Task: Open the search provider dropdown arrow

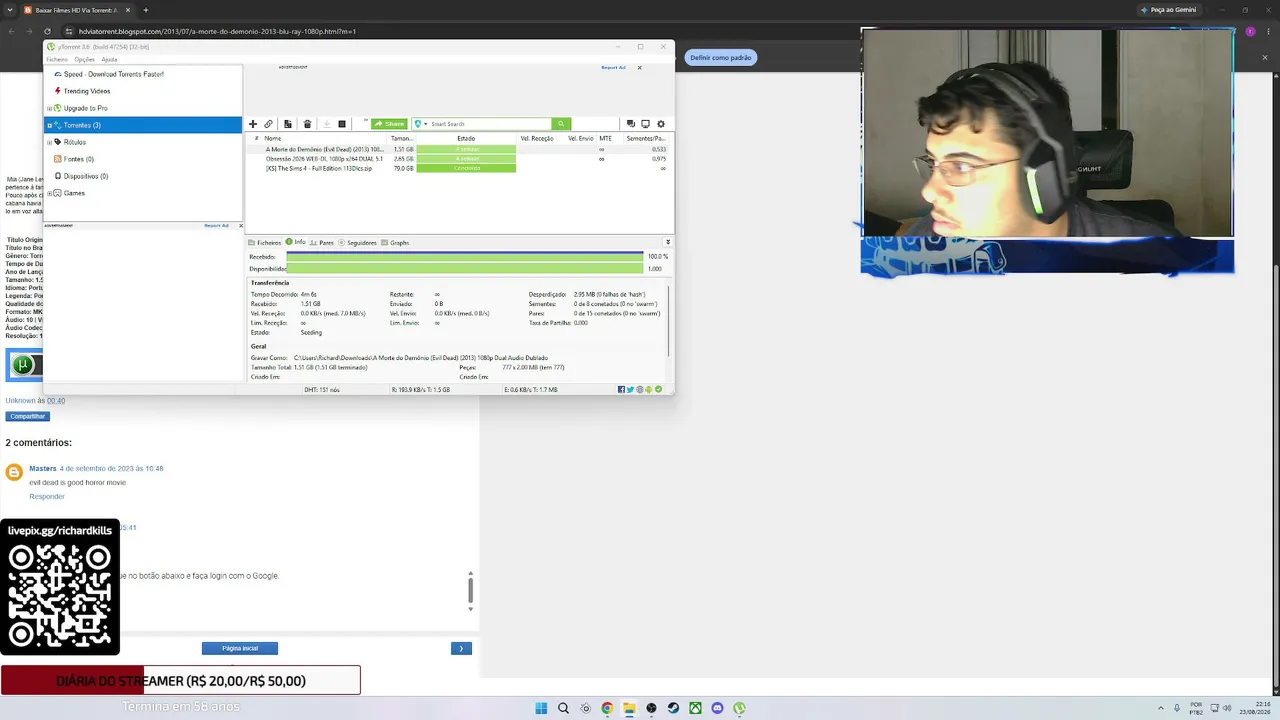Action: (426, 124)
